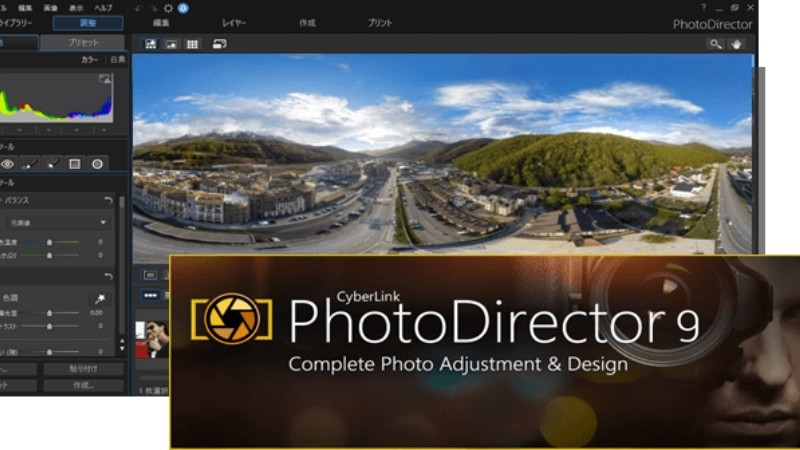Open the レイヤー tab
The image size is (800, 450).
point(234,22)
